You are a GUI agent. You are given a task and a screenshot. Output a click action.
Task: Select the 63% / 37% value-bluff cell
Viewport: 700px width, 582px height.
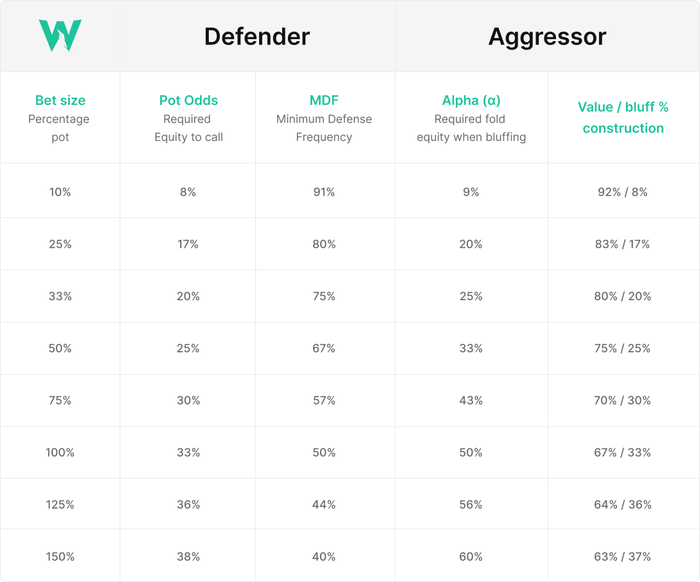click(x=622, y=556)
